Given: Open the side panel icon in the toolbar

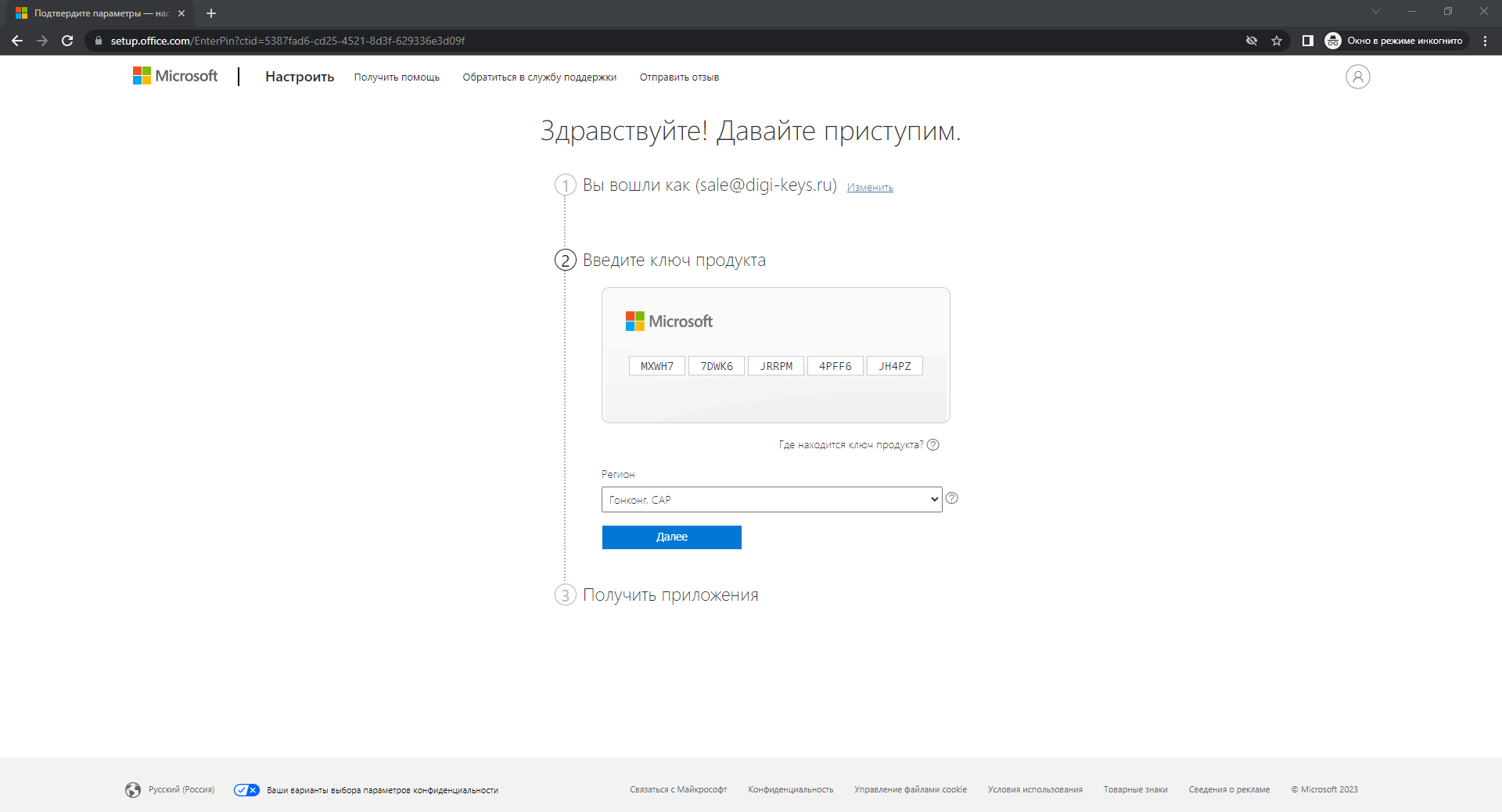Looking at the screenshot, I should 1307,41.
